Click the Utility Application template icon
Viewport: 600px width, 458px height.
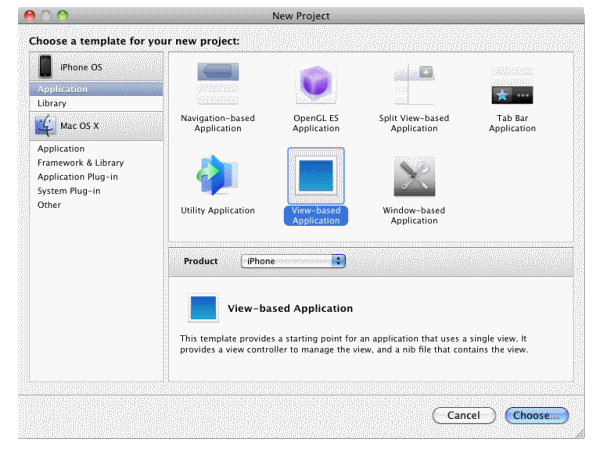[218, 176]
